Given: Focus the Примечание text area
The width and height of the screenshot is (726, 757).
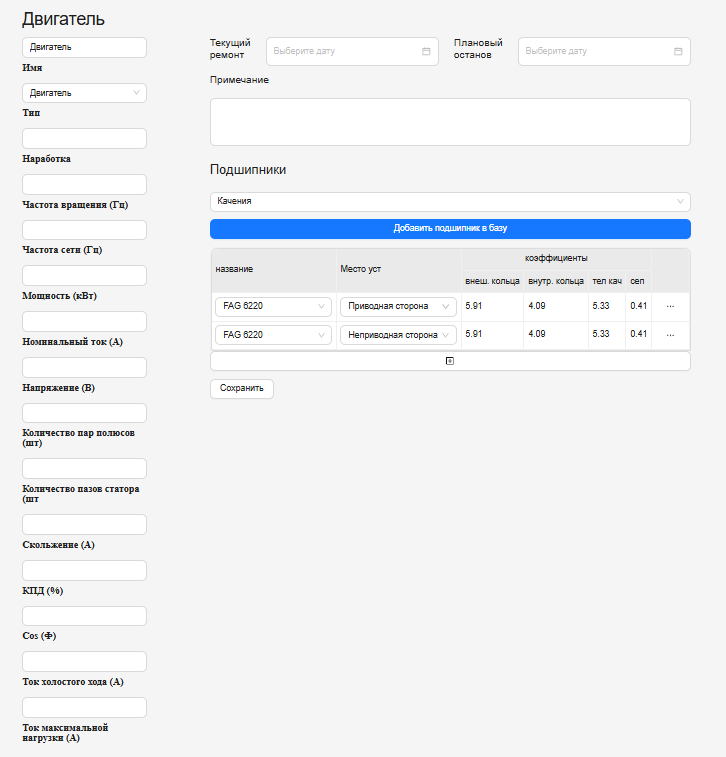Looking at the screenshot, I should [449, 121].
